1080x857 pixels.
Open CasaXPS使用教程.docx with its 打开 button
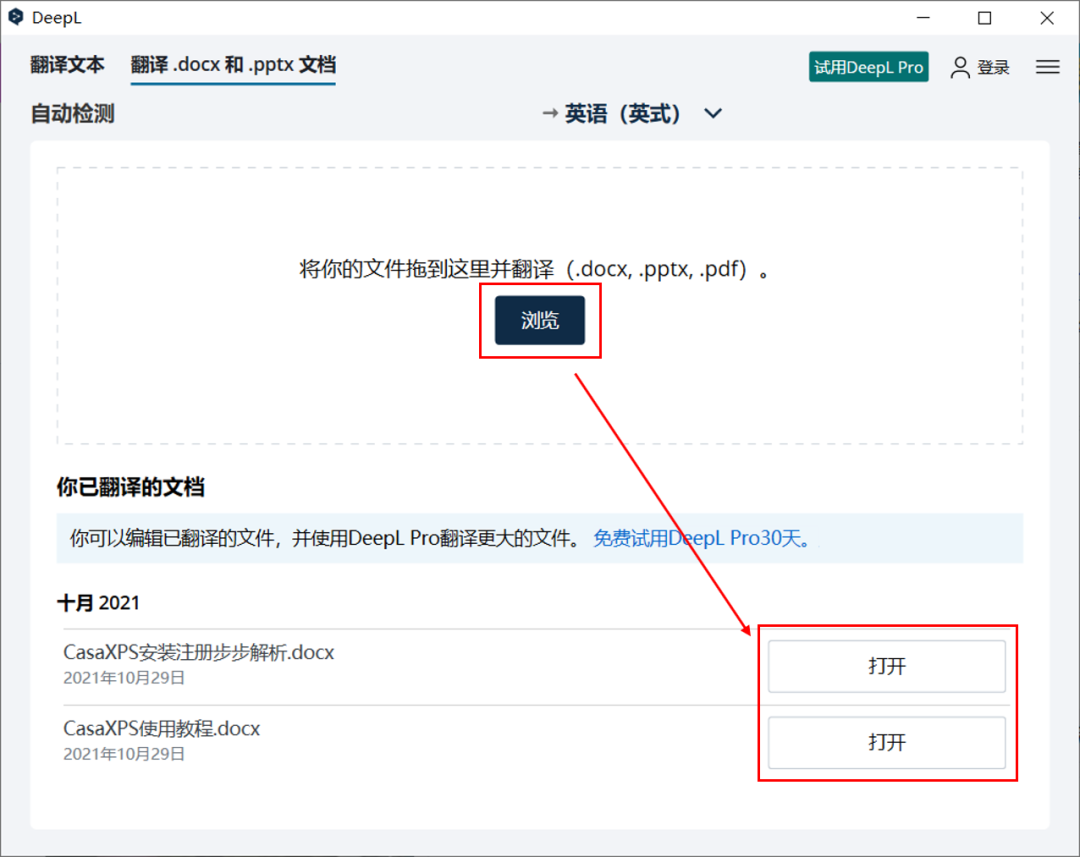[886, 743]
